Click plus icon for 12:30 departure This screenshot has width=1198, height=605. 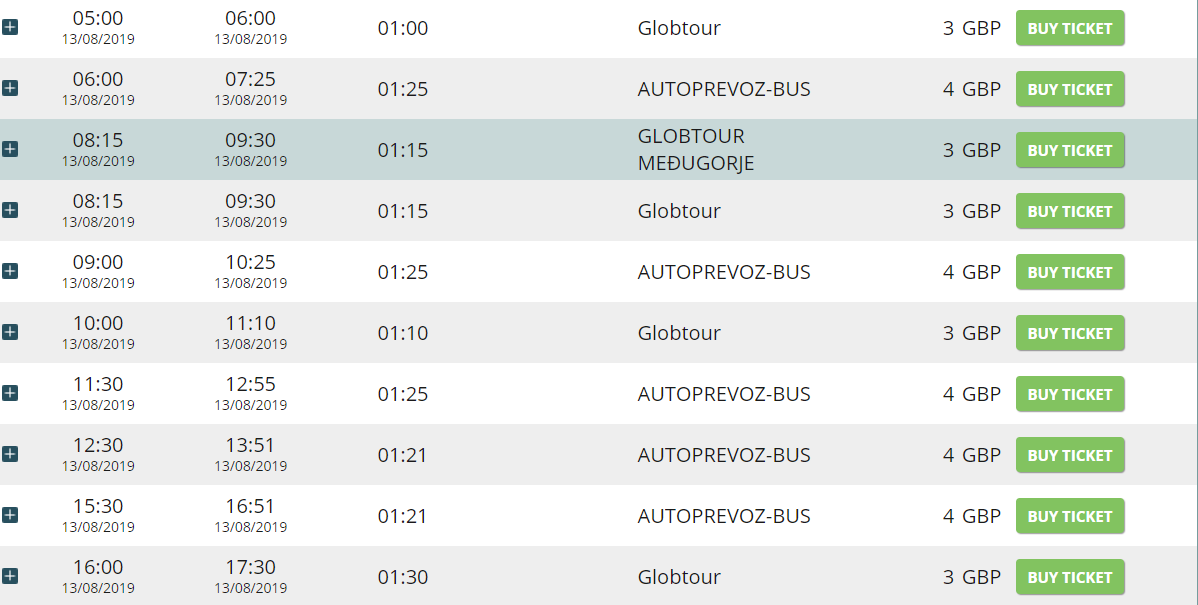tap(10, 454)
